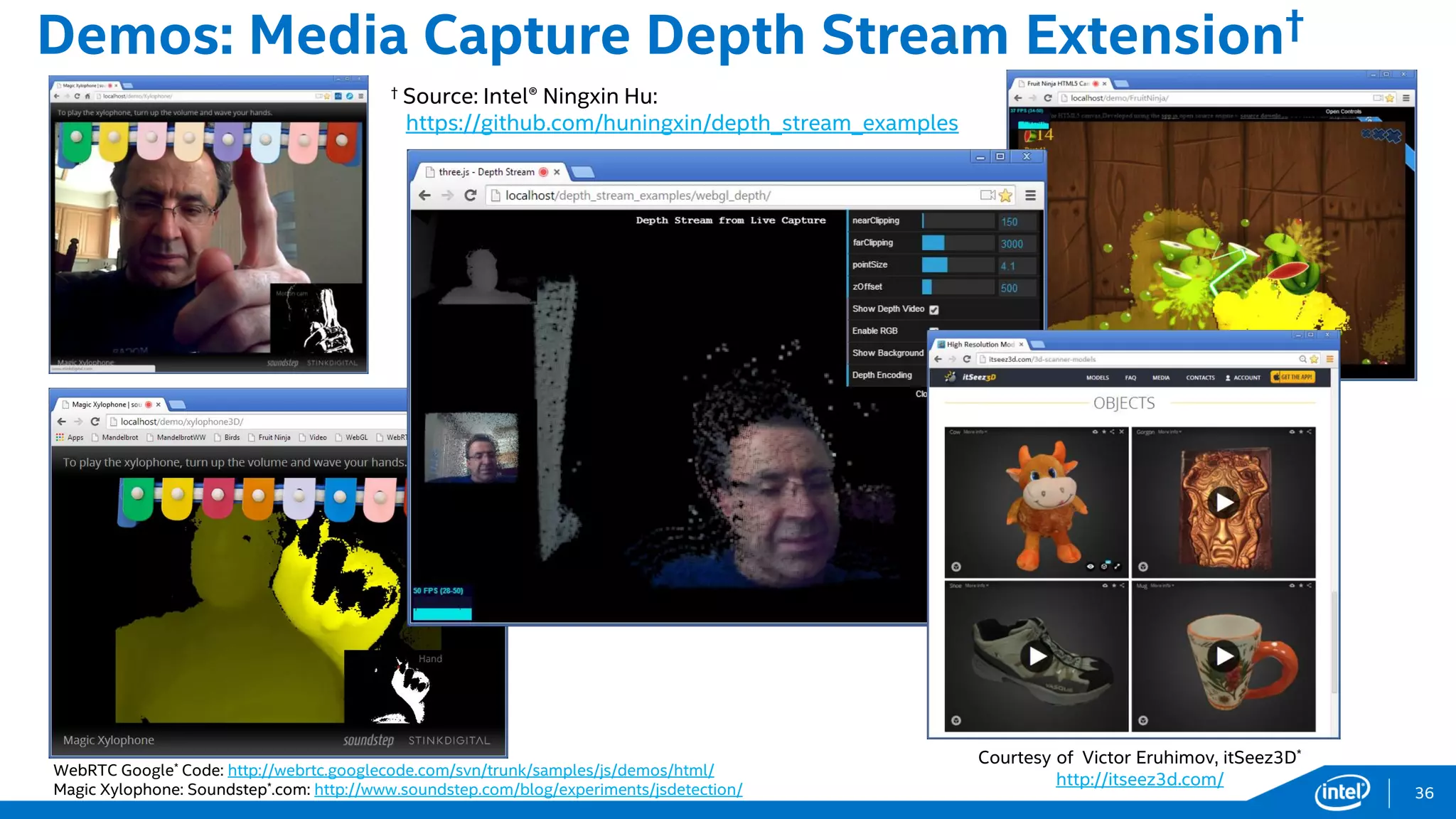Open ACCOUNT menu on itSeez3D site
Image resolution: width=1456 pixels, height=819 pixels.
point(1243,378)
